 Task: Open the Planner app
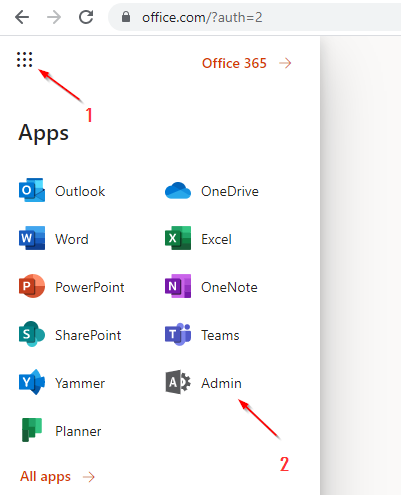pyautogui.click(x=61, y=431)
